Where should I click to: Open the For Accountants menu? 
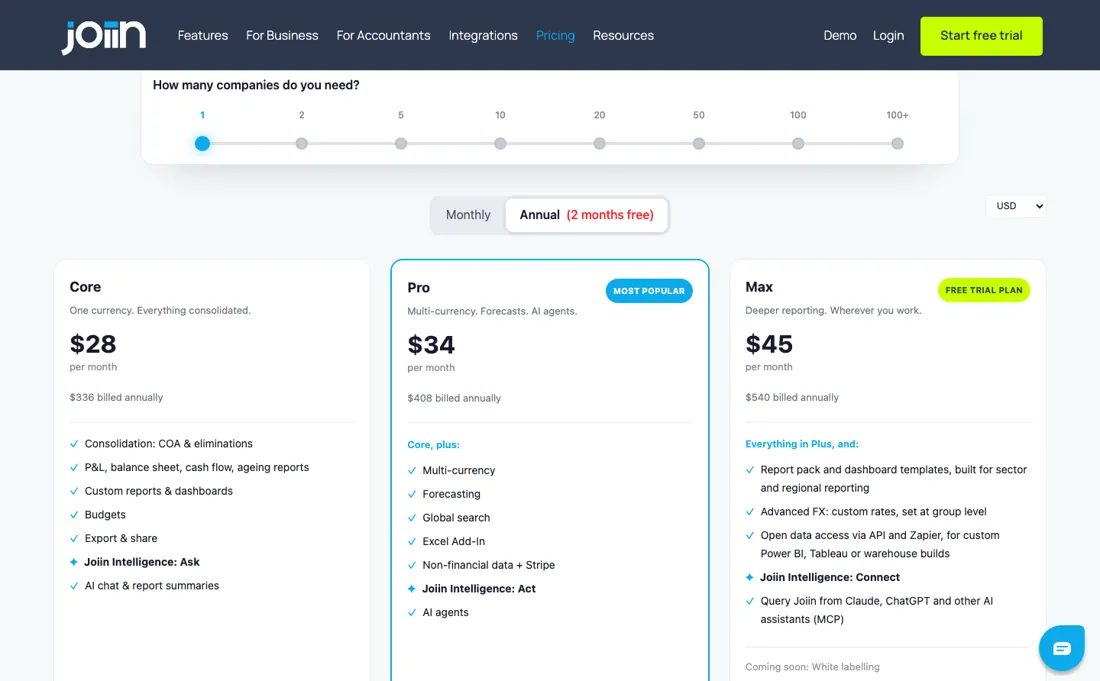click(383, 35)
